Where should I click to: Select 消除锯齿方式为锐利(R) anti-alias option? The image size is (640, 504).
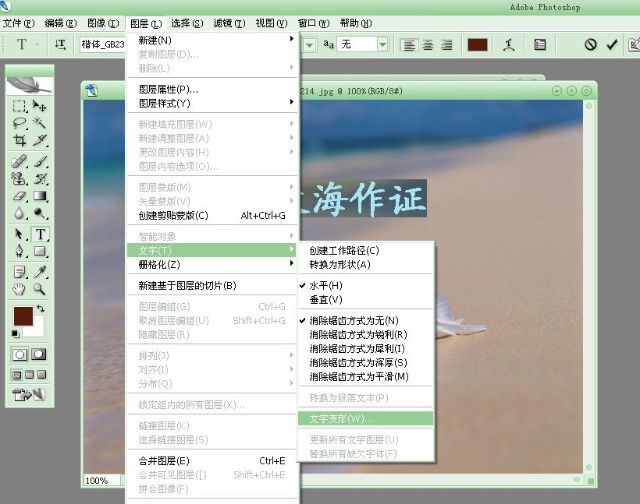(x=358, y=334)
